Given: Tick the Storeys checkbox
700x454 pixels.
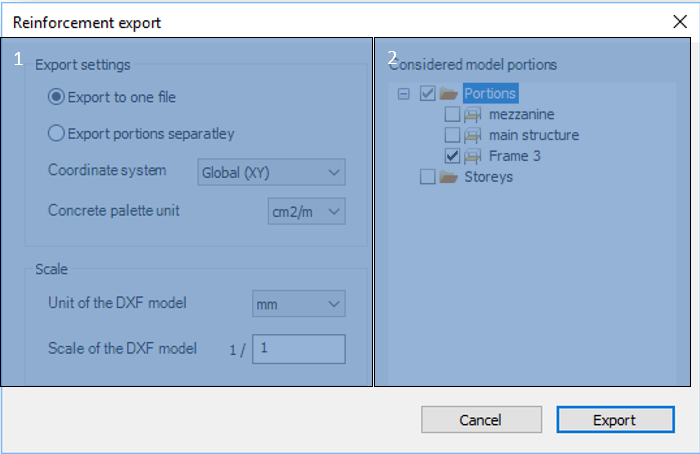Looking at the screenshot, I should pos(428,177).
